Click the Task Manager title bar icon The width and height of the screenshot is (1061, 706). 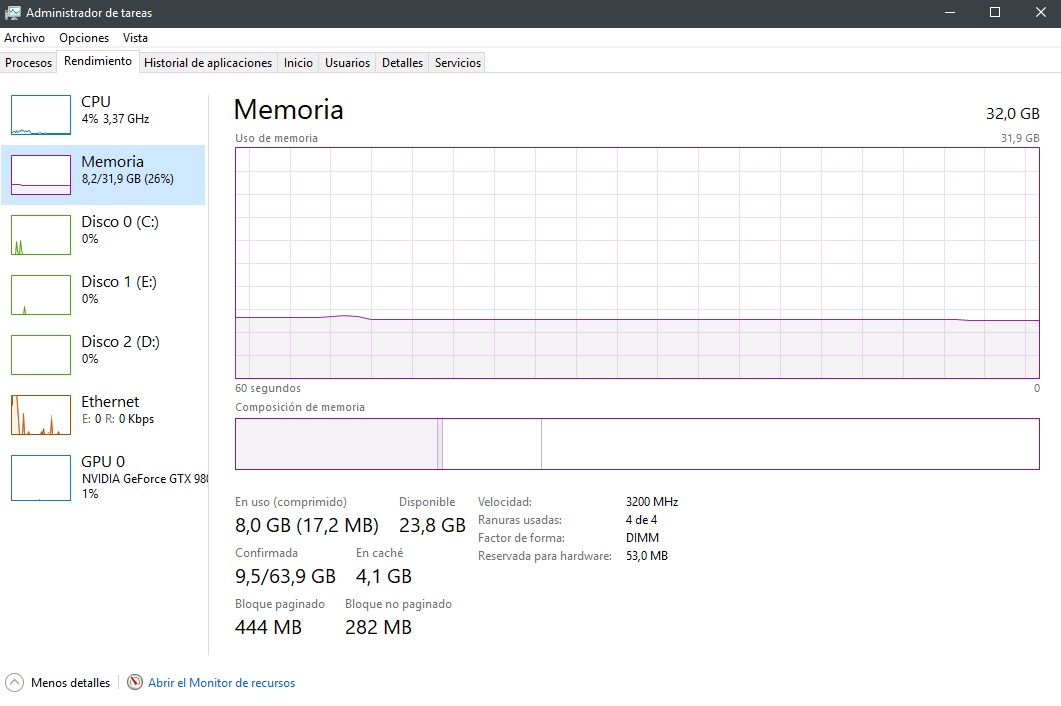(13, 13)
